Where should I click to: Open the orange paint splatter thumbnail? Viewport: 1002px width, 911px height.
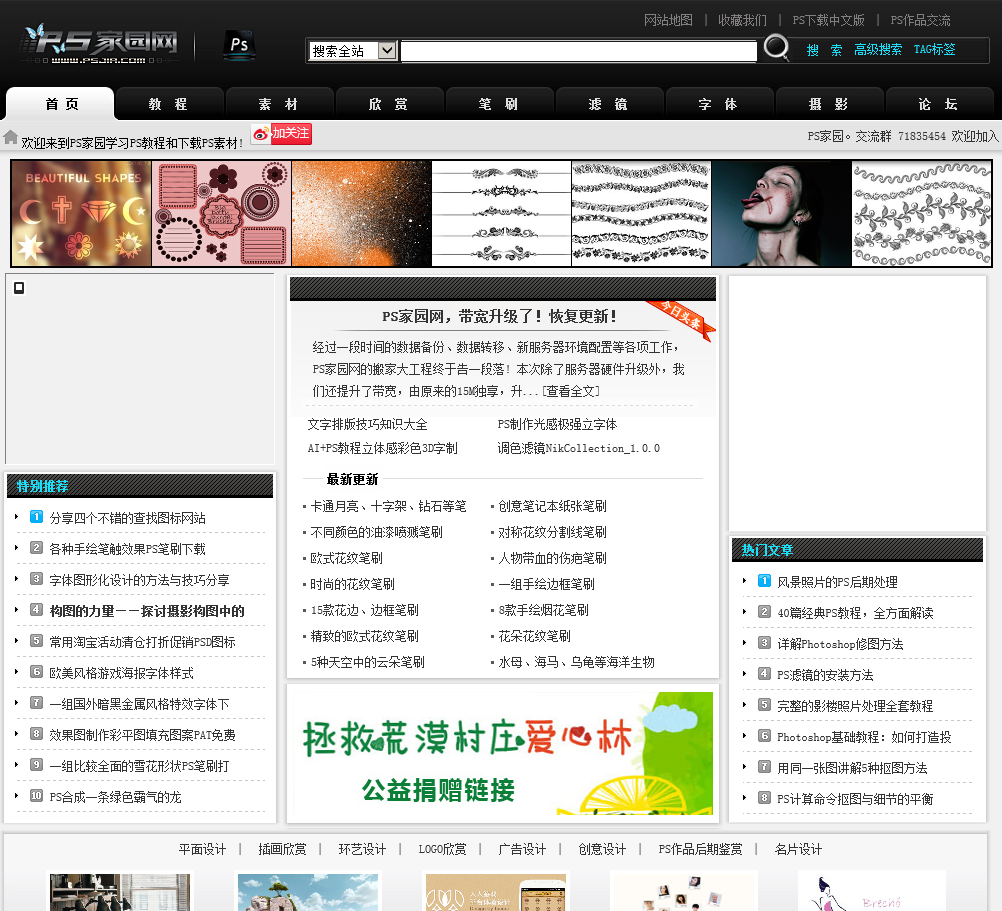pos(362,213)
